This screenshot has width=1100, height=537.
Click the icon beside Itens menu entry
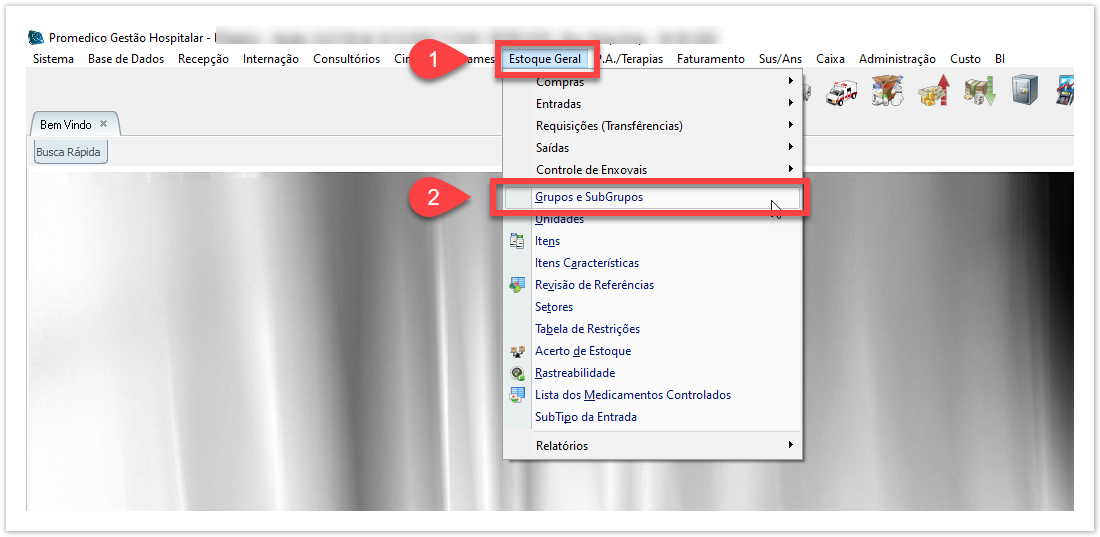click(517, 241)
